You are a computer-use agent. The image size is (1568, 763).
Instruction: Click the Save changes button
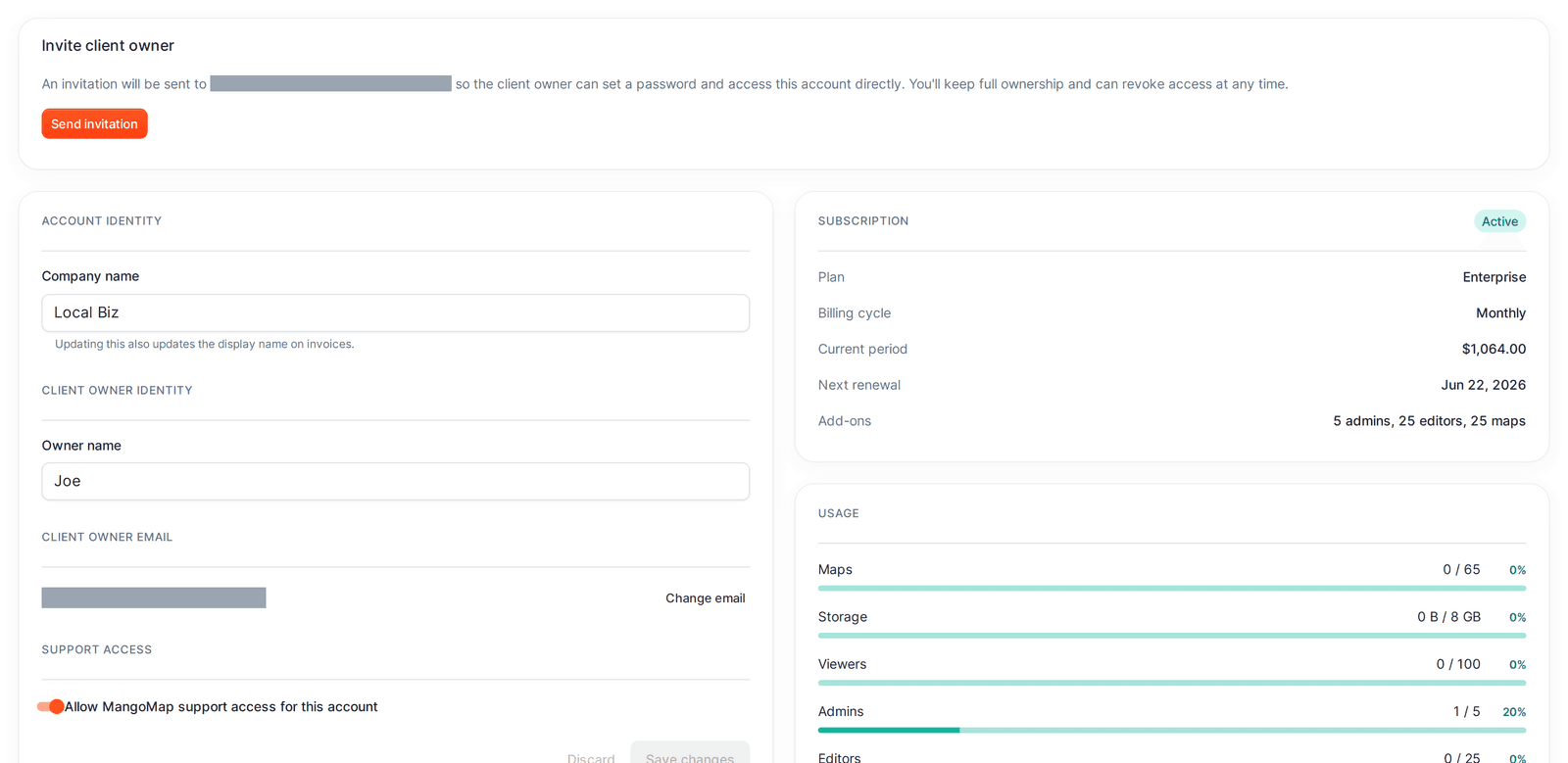click(690, 754)
